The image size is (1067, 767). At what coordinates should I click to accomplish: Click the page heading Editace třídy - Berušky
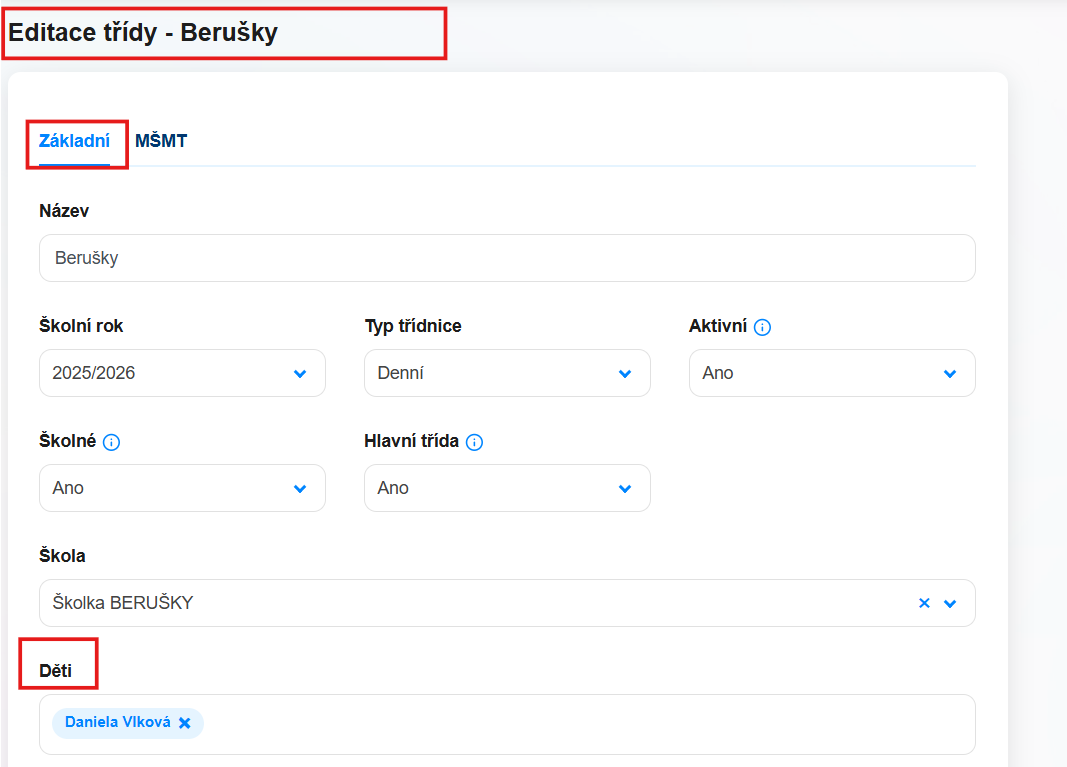tap(143, 33)
